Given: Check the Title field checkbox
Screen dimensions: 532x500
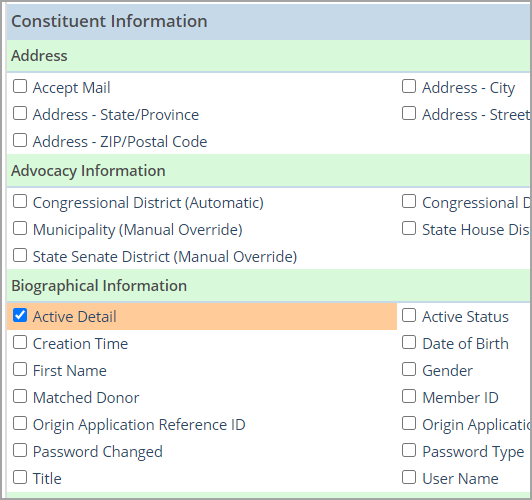Looking at the screenshot, I should (x=20, y=477).
